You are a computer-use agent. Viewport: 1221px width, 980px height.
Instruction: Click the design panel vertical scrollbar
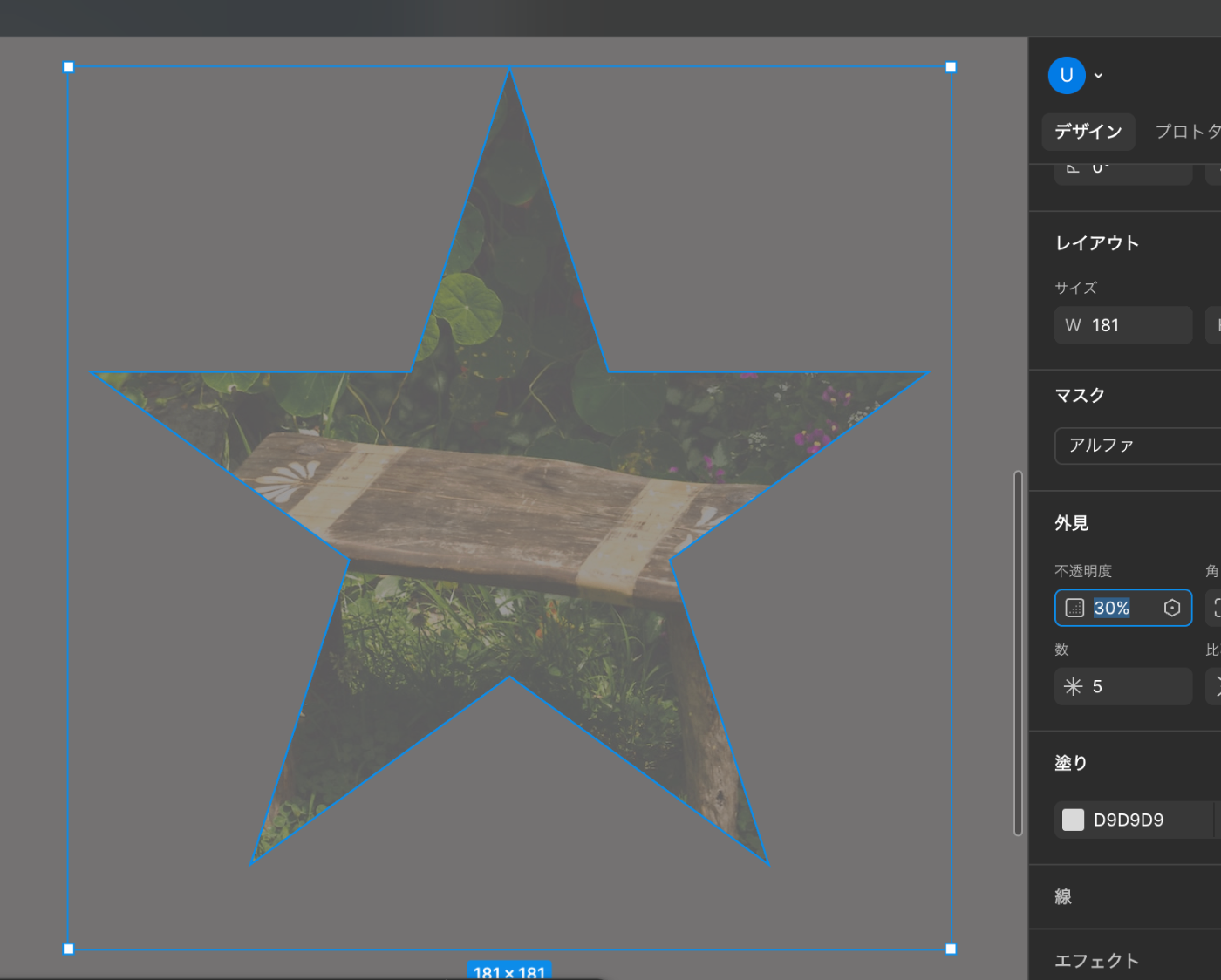(x=1018, y=653)
